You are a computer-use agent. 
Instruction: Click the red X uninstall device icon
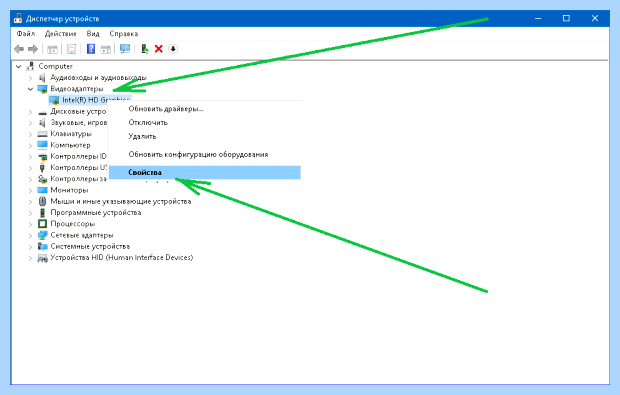click(x=159, y=49)
